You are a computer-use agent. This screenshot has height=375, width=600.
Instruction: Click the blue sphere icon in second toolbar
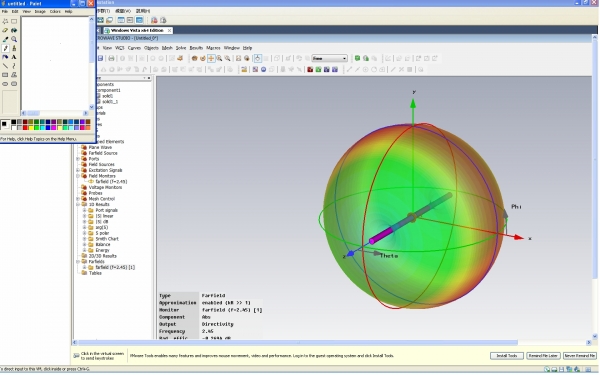[x=263, y=69]
